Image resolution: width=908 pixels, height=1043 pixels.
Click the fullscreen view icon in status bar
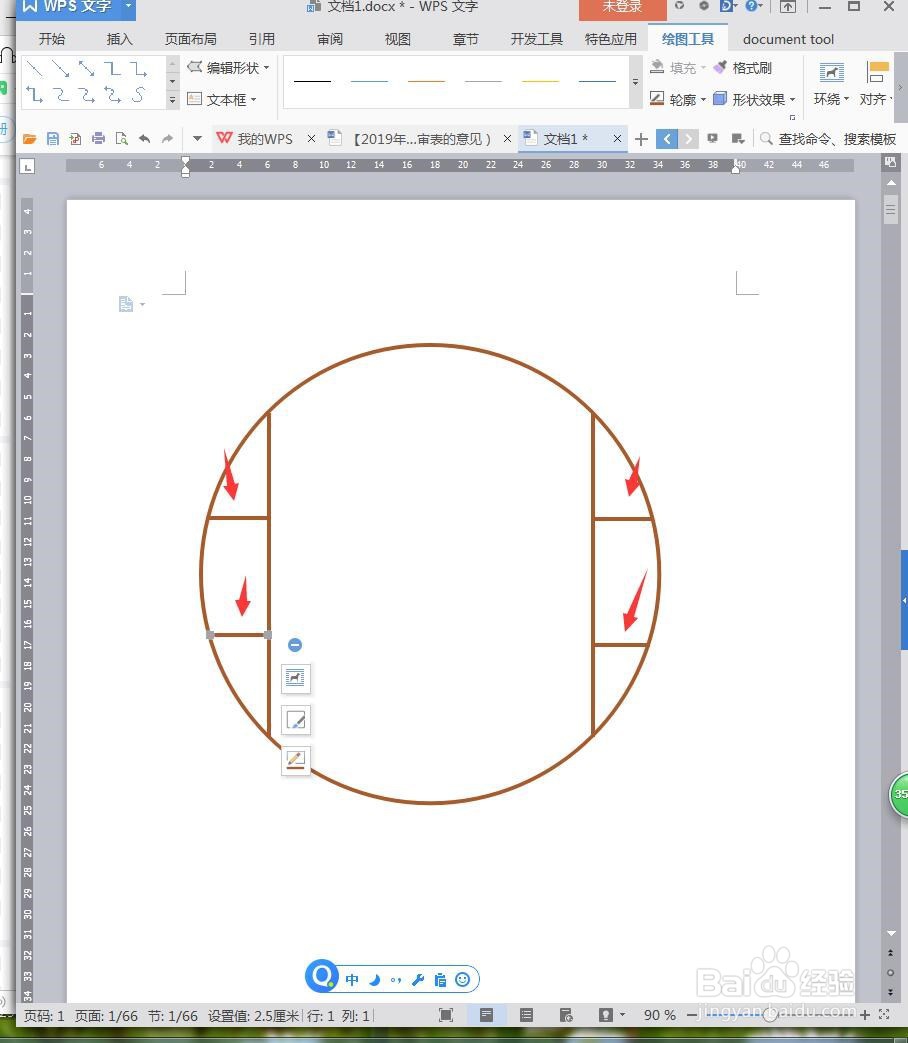point(446,1014)
